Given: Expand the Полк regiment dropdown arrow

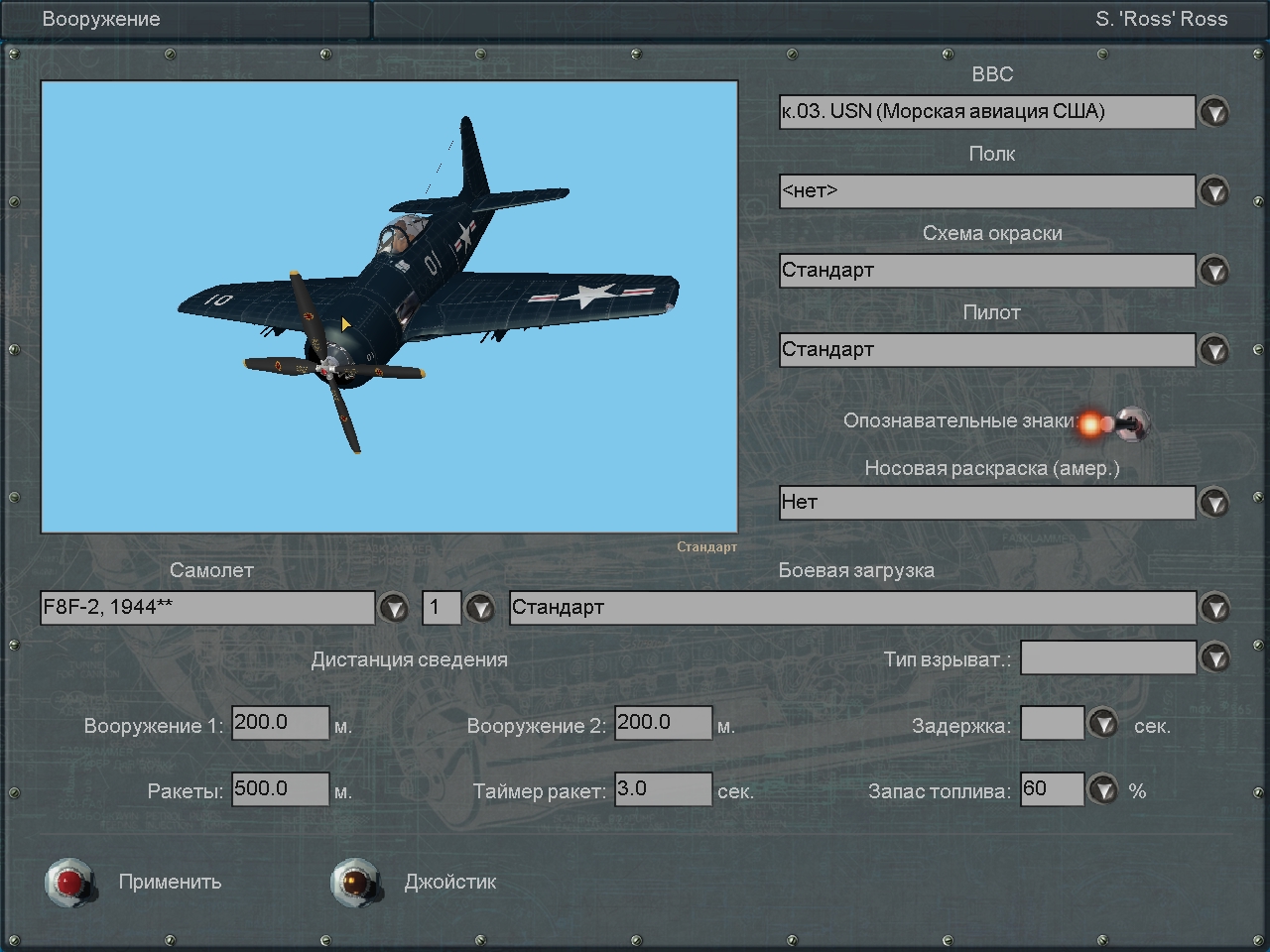Looking at the screenshot, I should tap(1213, 191).
